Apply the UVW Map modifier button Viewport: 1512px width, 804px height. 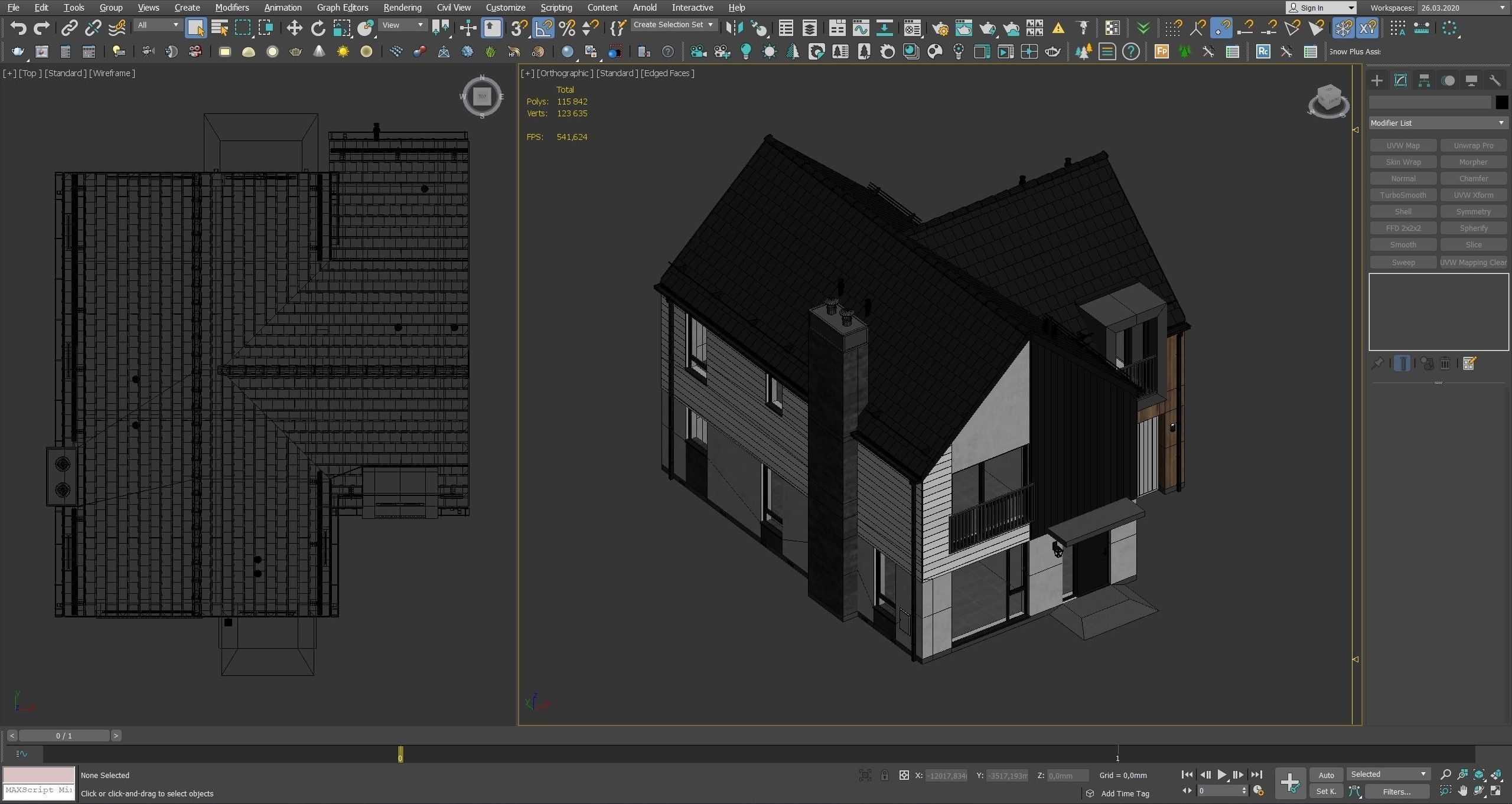1403,145
